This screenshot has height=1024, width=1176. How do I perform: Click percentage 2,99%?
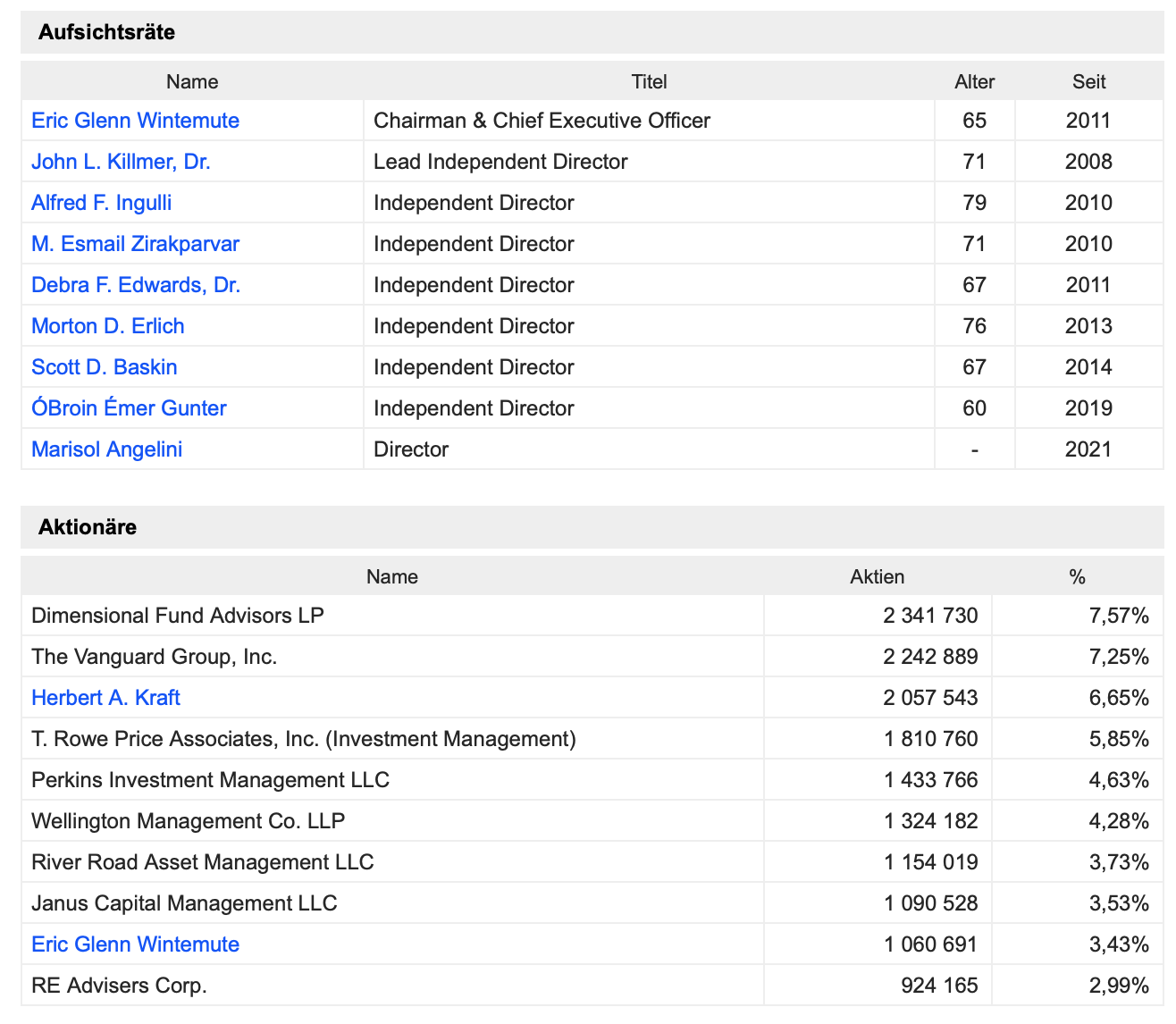tap(1119, 986)
